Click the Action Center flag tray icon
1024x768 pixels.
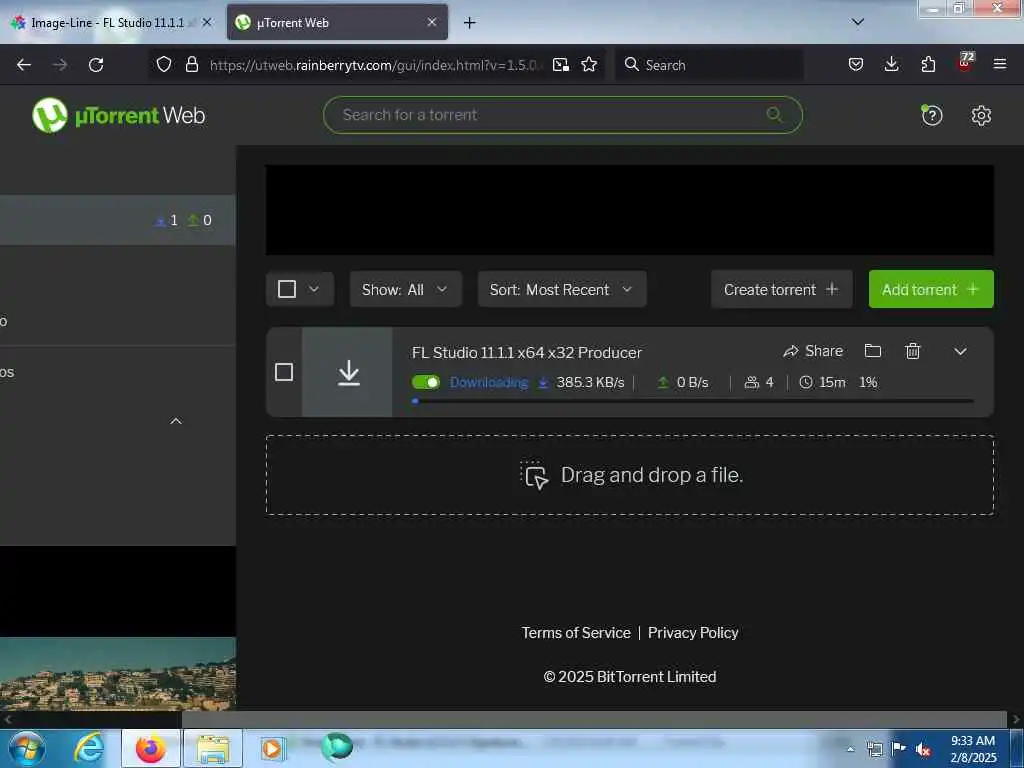pyautogui.click(x=899, y=749)
